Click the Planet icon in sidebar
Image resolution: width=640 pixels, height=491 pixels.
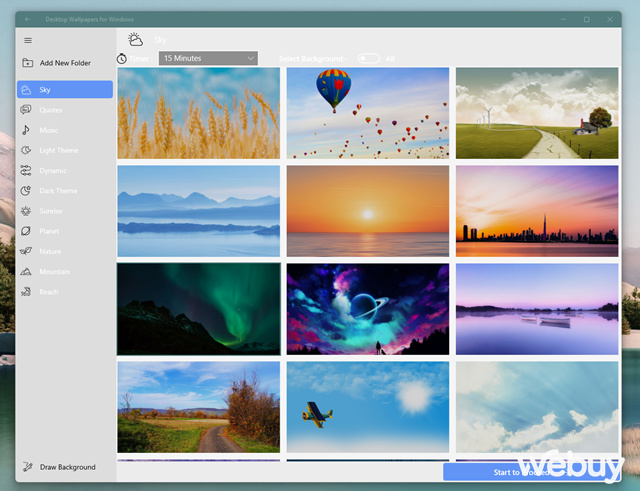coord(26,231)
